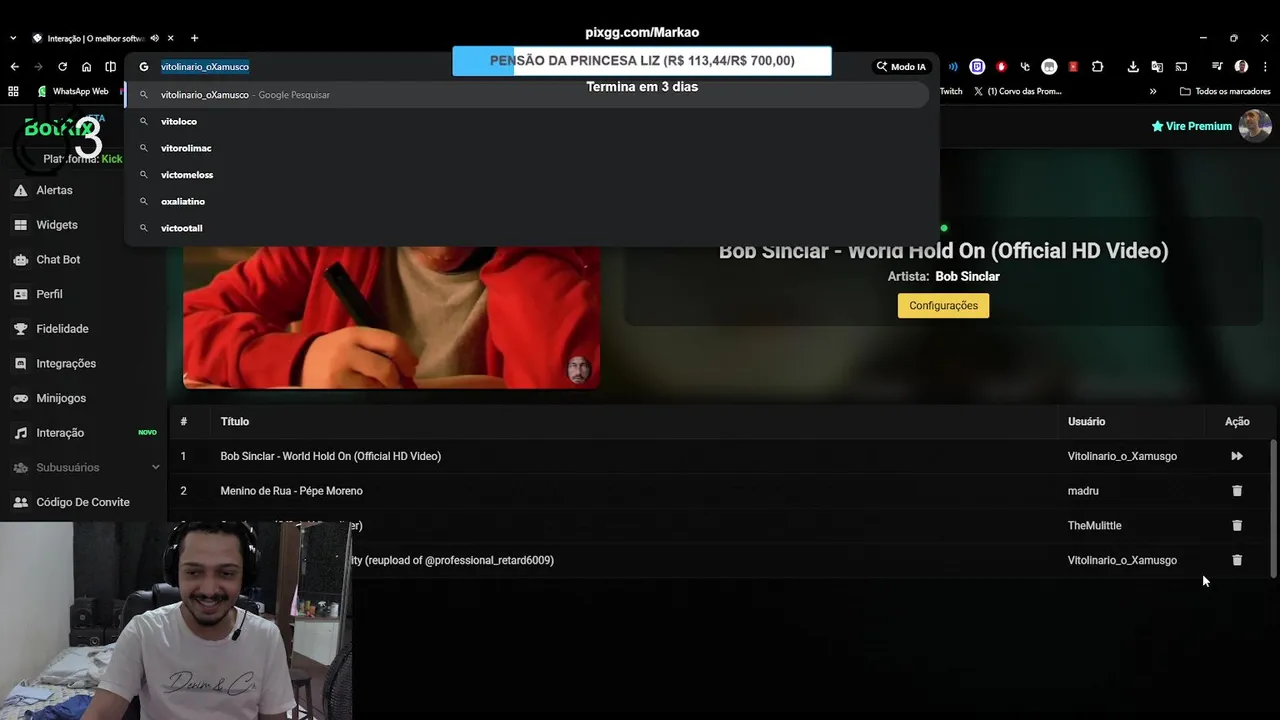Viewport: 1280px width, 720px height.
Task: Go back with the browser back arrow
Action: click(14, 67)
